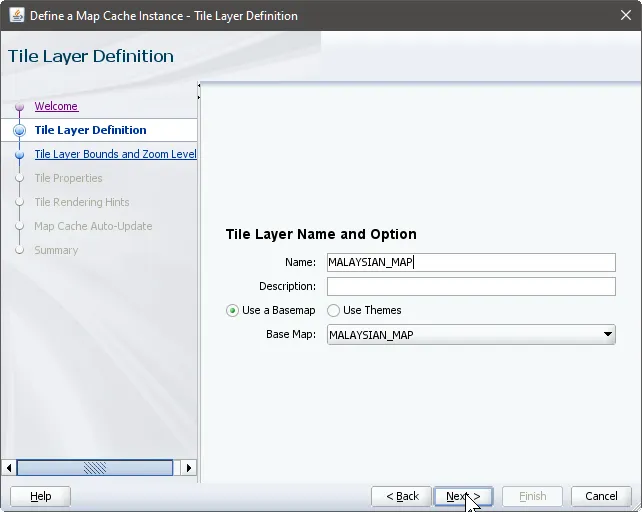The height and width of the screenshot is (512, 642).
Task: Select the Use a Basemap radio button
Action: (233, 310)
